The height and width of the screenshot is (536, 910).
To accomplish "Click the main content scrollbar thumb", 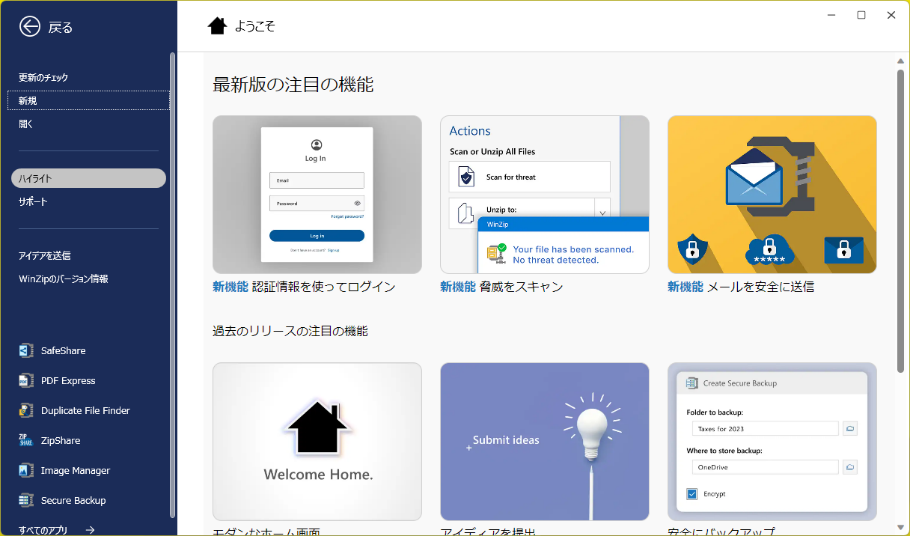I will pos(900,220).
